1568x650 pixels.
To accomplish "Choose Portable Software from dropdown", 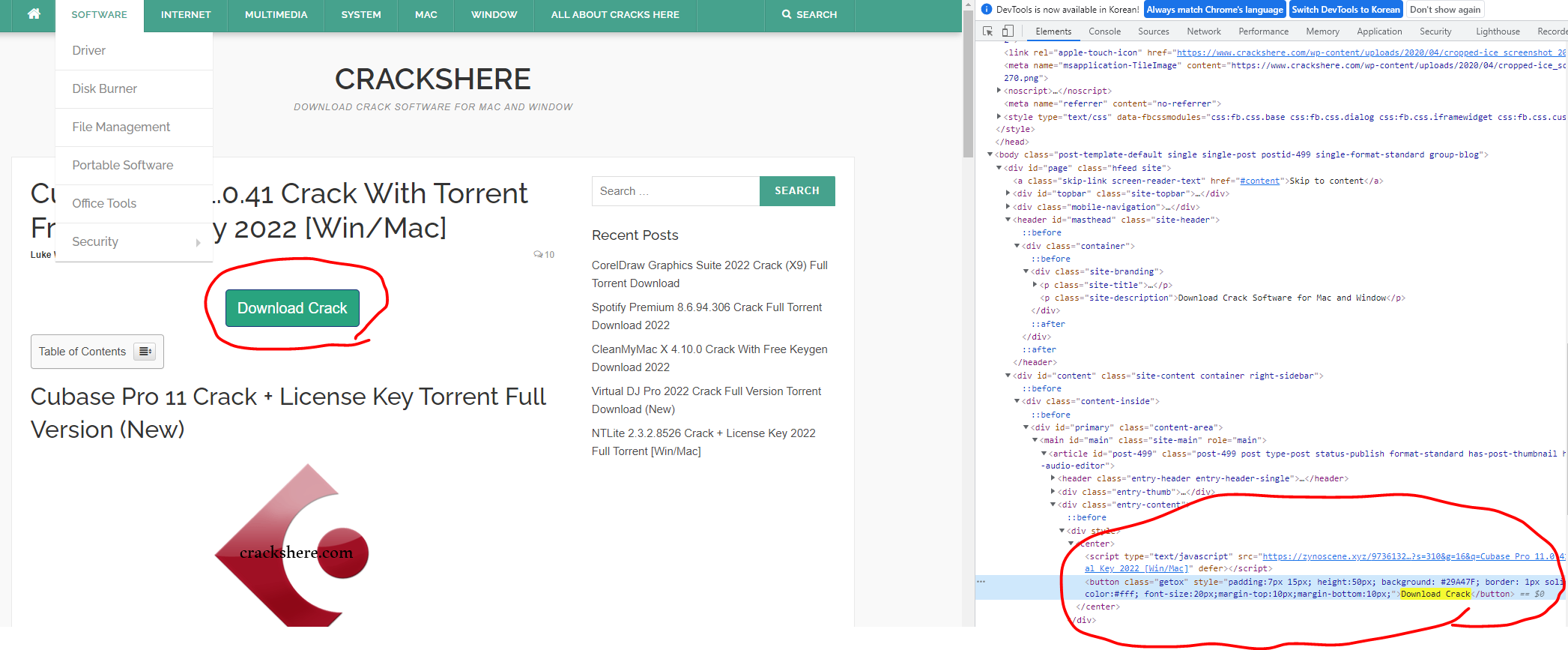I will [134, 166].
